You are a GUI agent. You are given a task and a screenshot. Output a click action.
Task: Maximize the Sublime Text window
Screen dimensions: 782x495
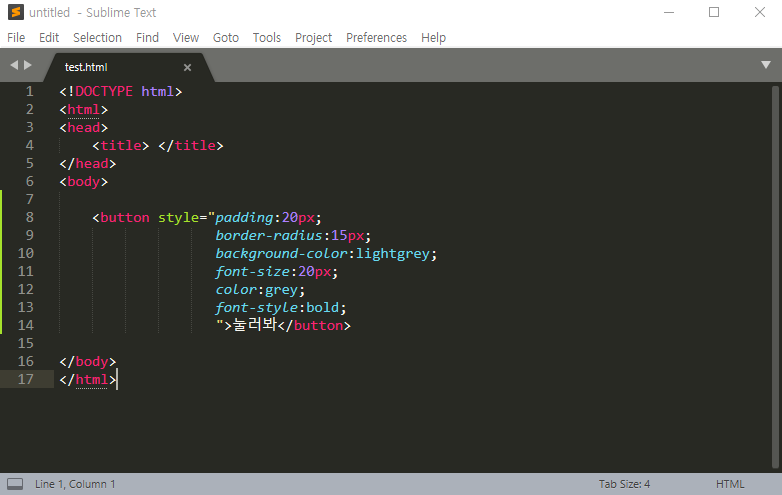pyautogui.click(x=714, y=12)
